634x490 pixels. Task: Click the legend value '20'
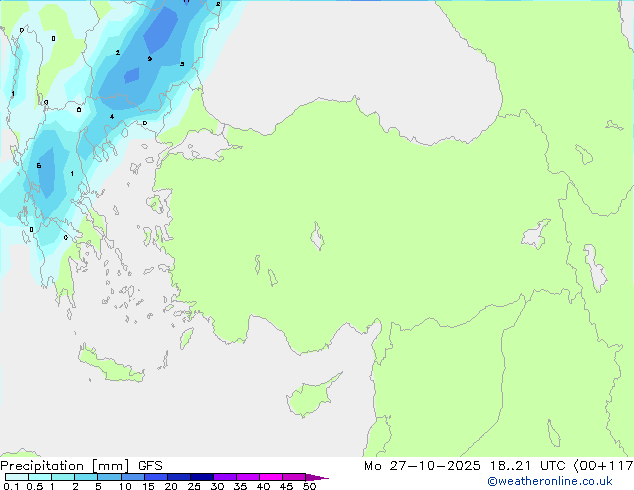[x=171, y=486]
